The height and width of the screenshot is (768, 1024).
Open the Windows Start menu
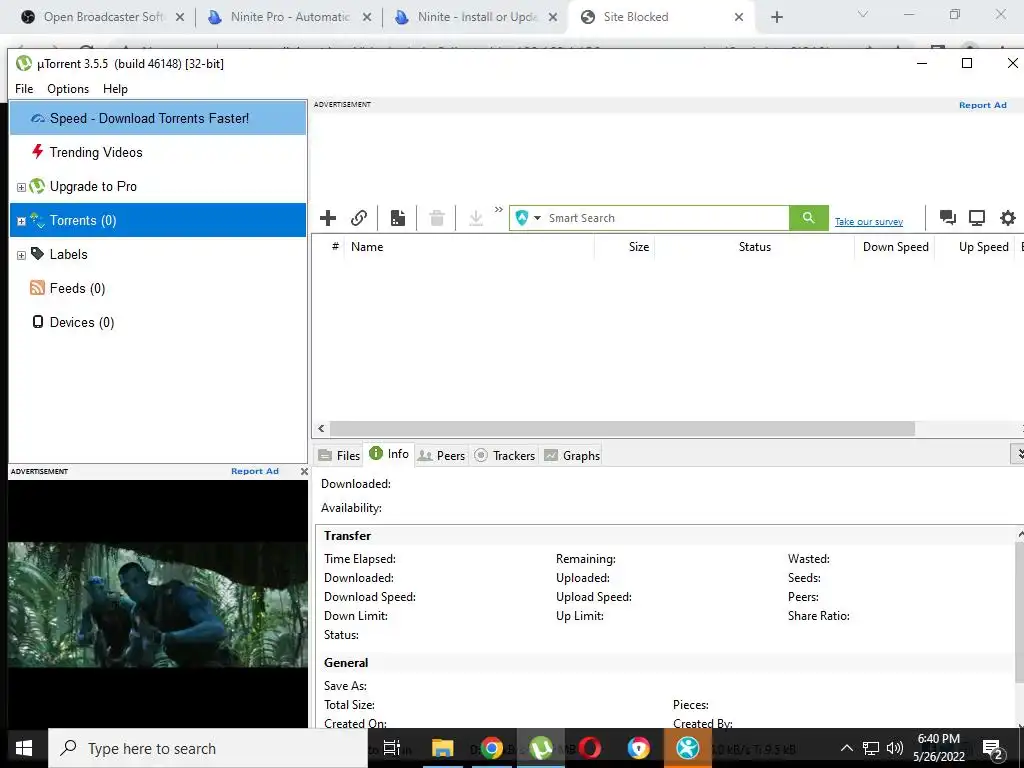point(24,748)
